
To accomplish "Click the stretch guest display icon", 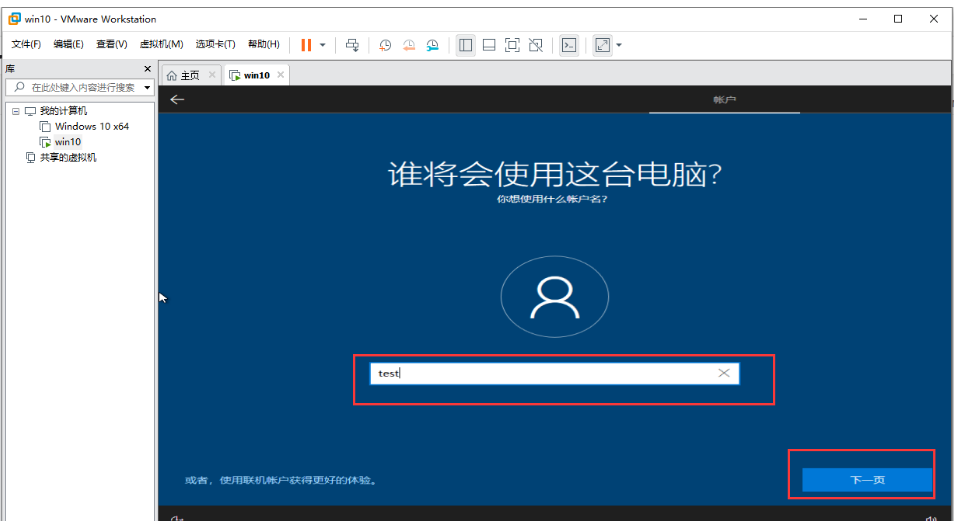I will [602, 45].
